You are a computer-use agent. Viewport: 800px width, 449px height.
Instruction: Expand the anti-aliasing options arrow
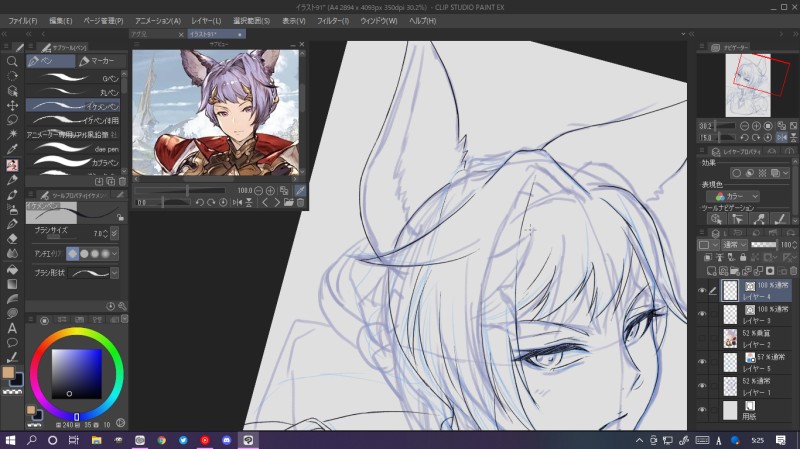[114, 254]
